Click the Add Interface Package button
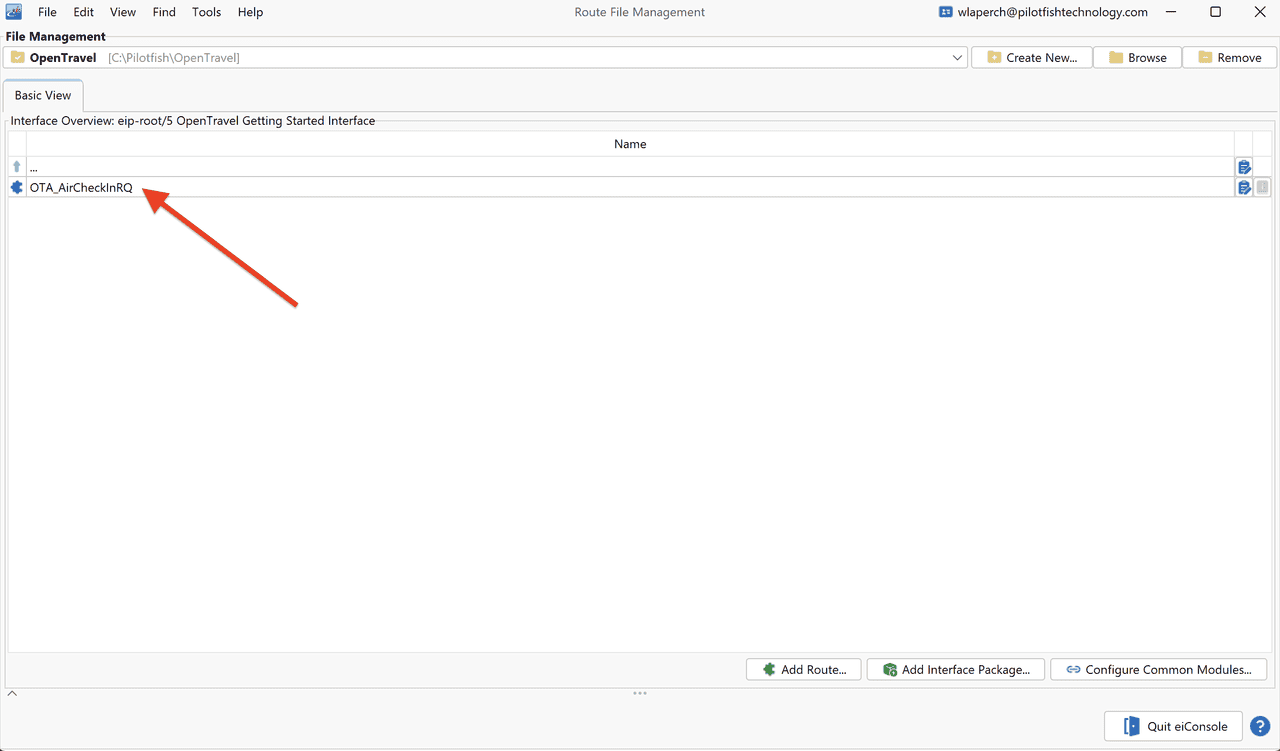The height and width of the screenshot is (751, 1280). tap(956, 669)
